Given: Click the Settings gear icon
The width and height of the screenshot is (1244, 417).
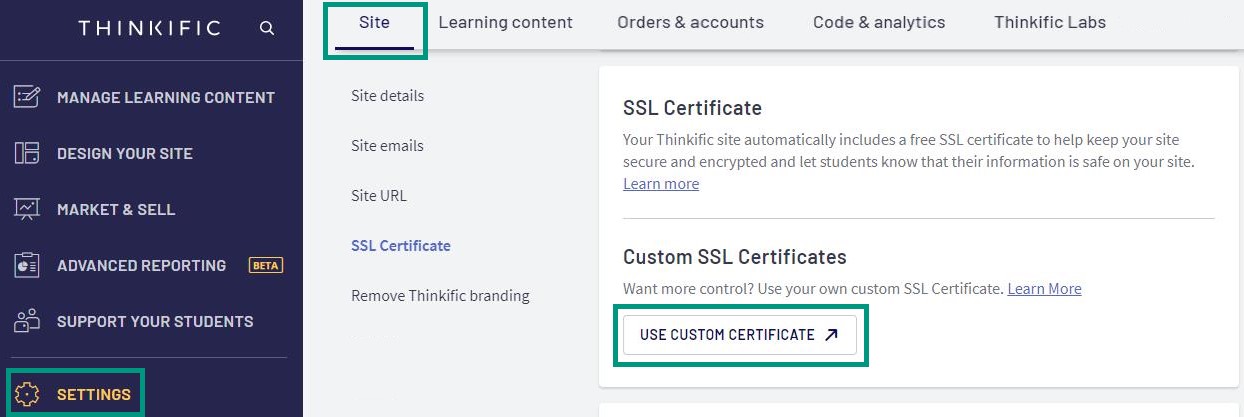Looking at the screenshot, I should [x=26, y=394].
